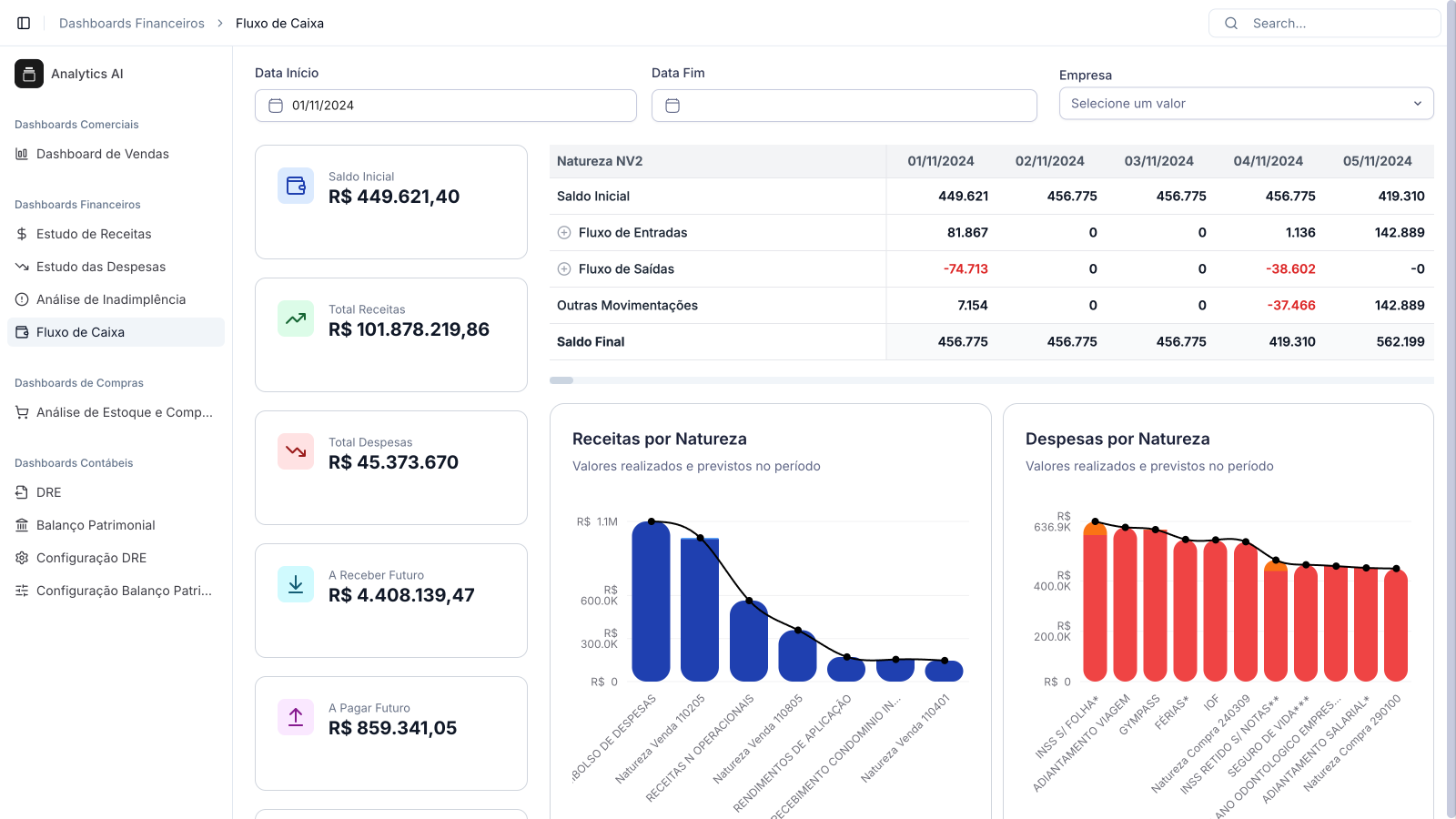Click the Analytics AI logo icon
The image size is (1456, 819).
tap(29, 74)
